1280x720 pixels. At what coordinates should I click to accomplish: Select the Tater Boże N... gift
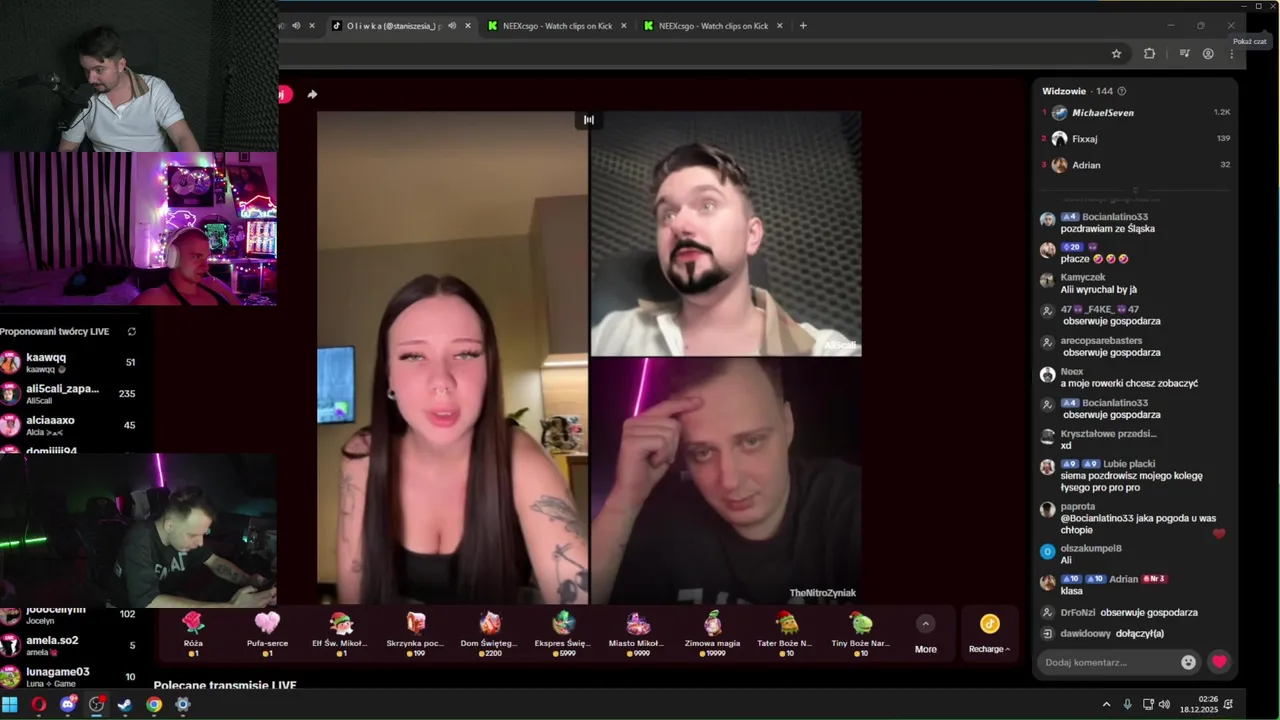pyautogui.click(x=786, y=634)
